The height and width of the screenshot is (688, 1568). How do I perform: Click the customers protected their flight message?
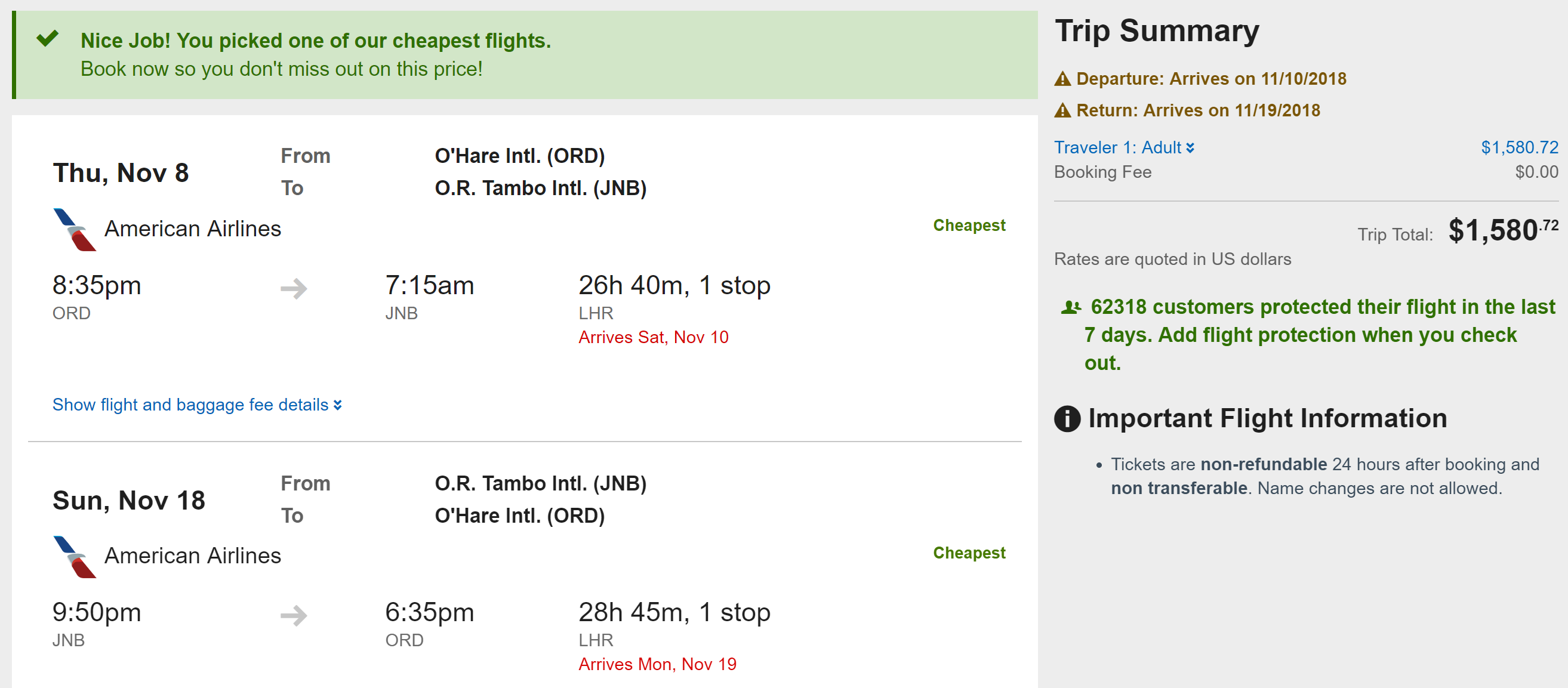1309,335
